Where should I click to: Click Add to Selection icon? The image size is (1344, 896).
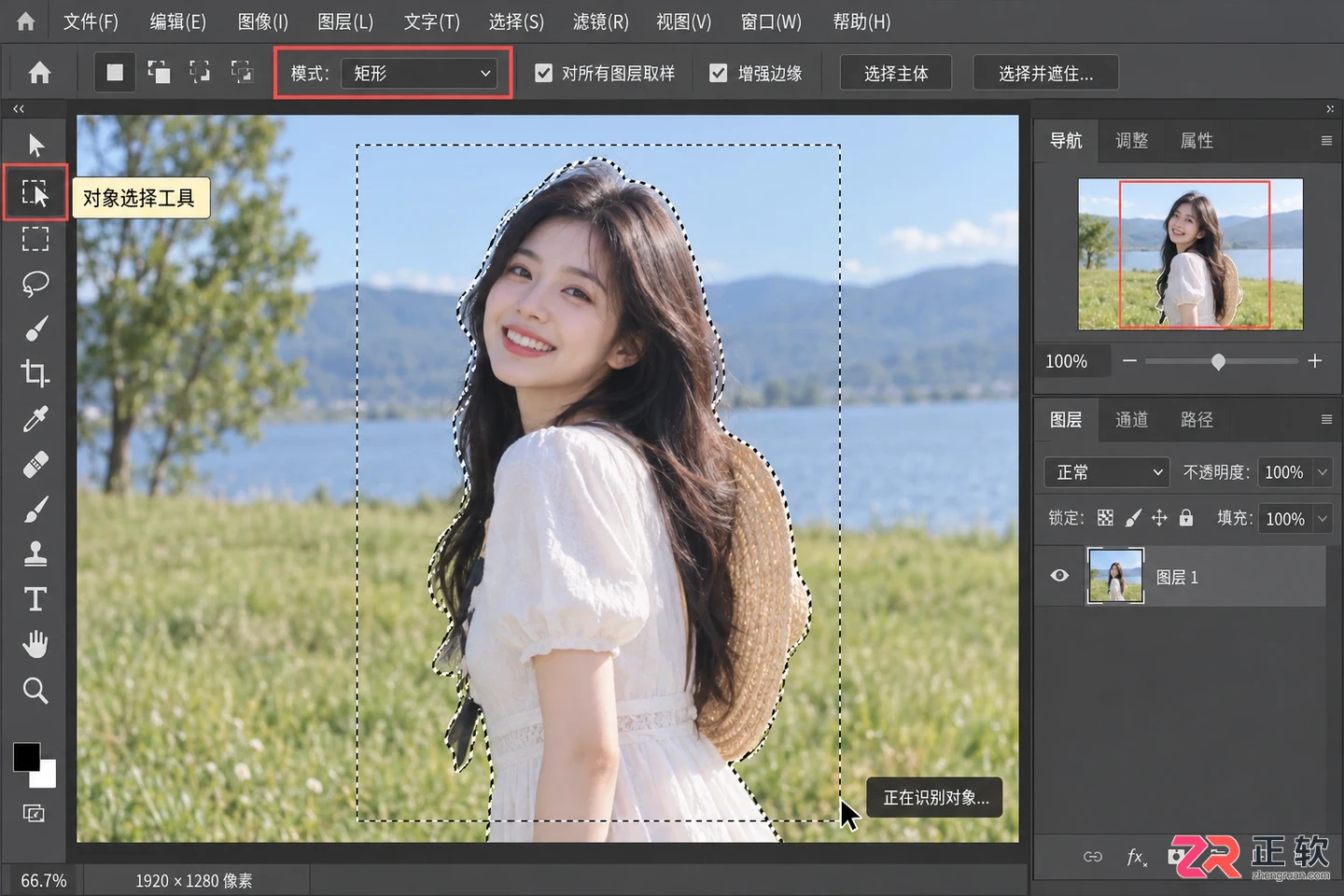click(x=159, y=72)
